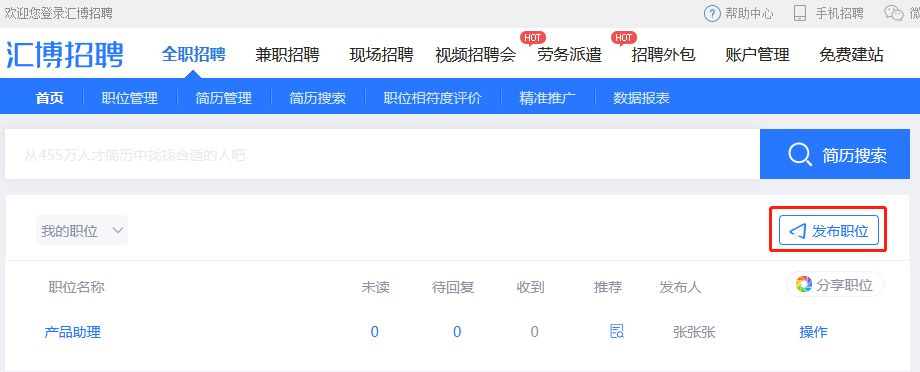Click the colorful 分享职位 share icon
The width and height of the screenshot is (920, 372).
[x=803, y=285]
